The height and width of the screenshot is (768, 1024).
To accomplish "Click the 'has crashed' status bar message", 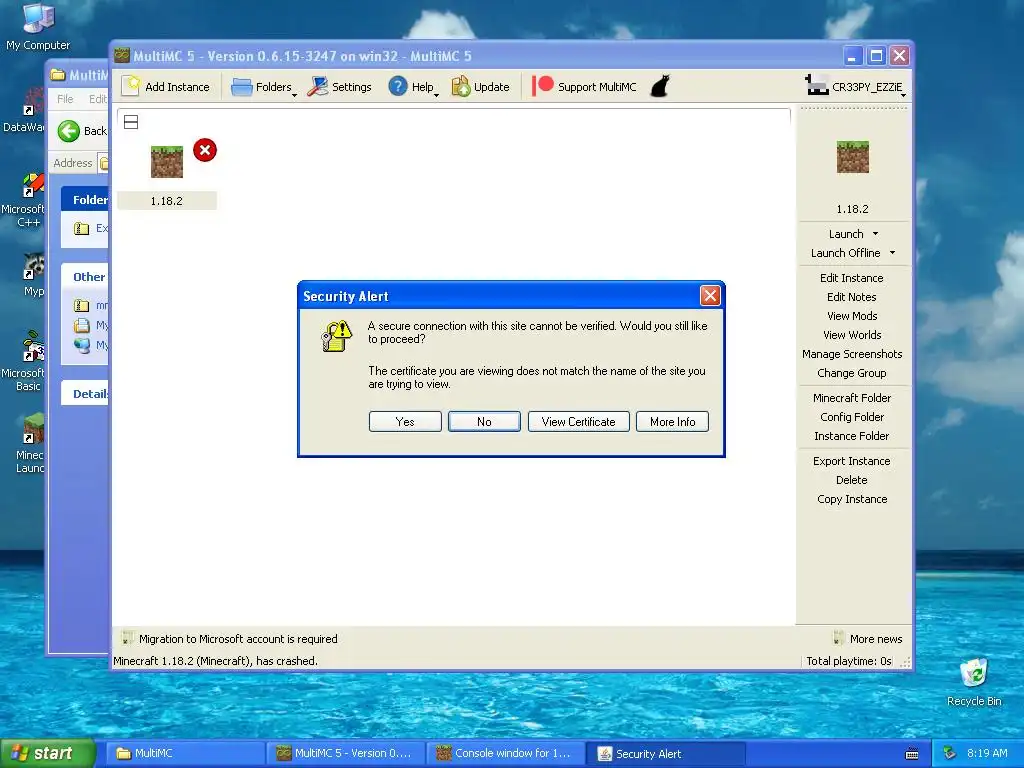I will tap(216, 661).
